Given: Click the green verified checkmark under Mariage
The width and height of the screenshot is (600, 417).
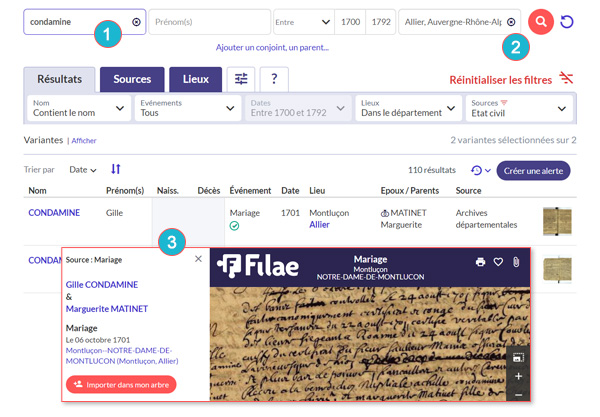Looking at the screenshot, I should point(234,226).
